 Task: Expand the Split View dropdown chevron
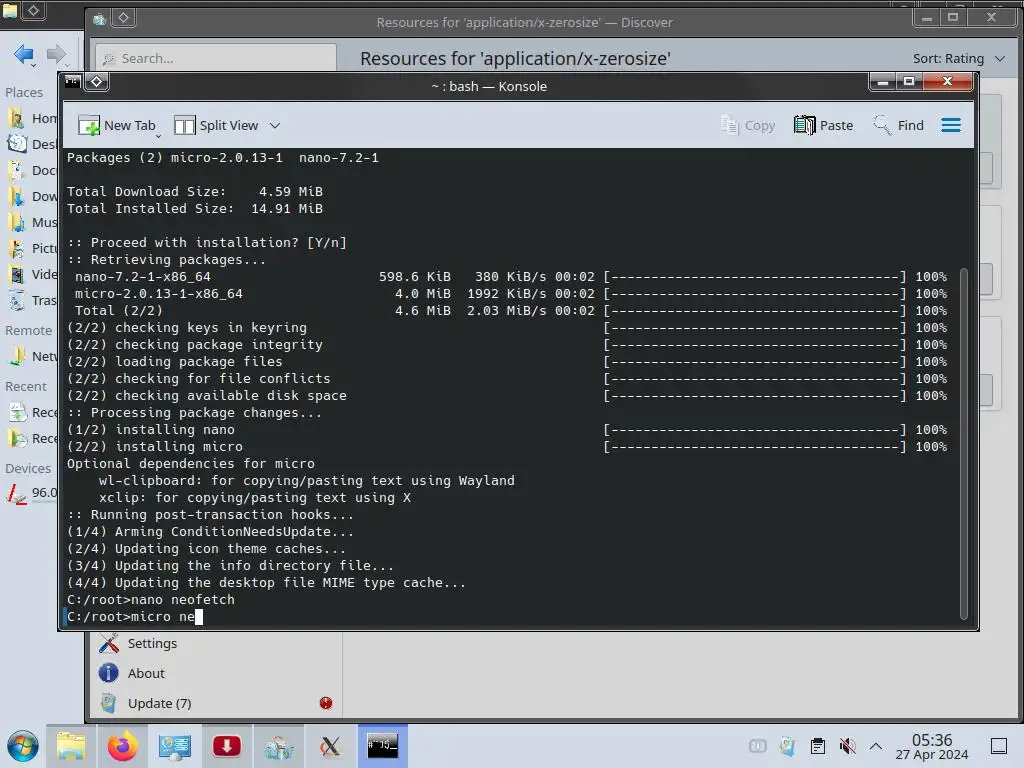[x=275, y=125]
